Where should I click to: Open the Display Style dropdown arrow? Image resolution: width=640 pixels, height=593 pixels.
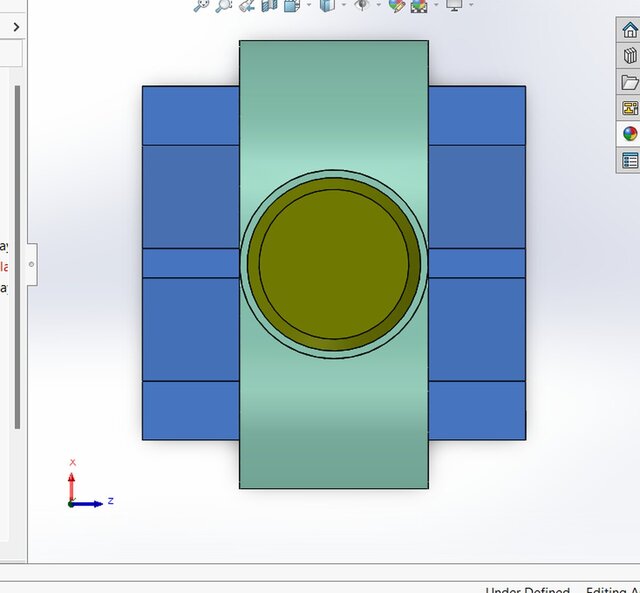click(344, 5)
